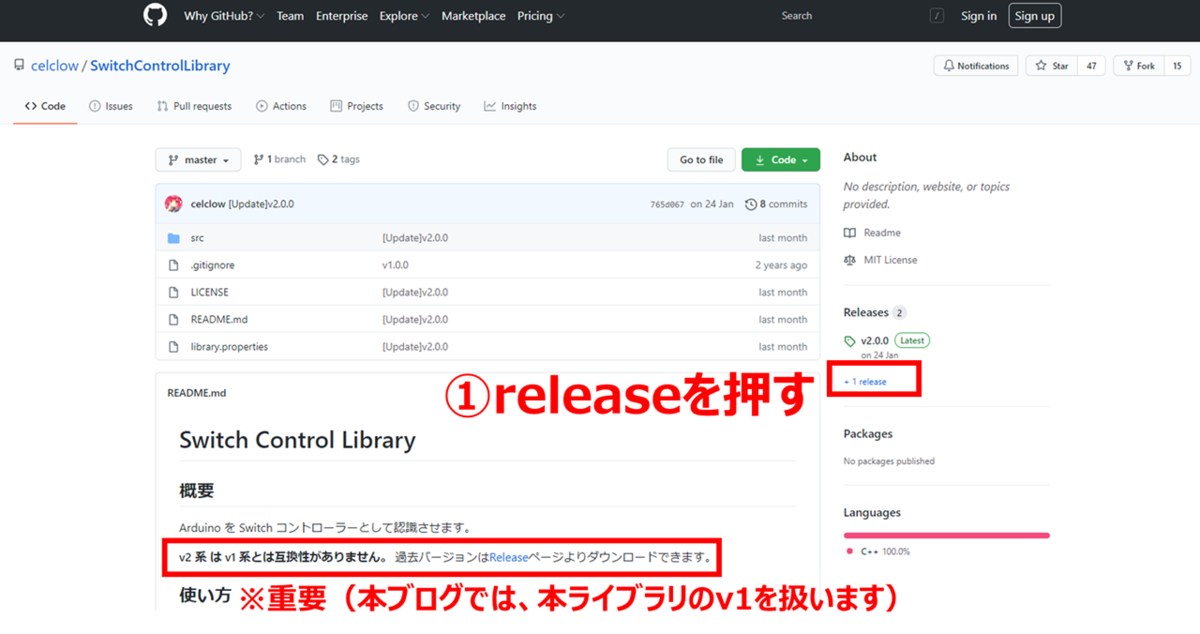1200x634 pixels.
Task: Click the Go to file button
Action: 701,160
